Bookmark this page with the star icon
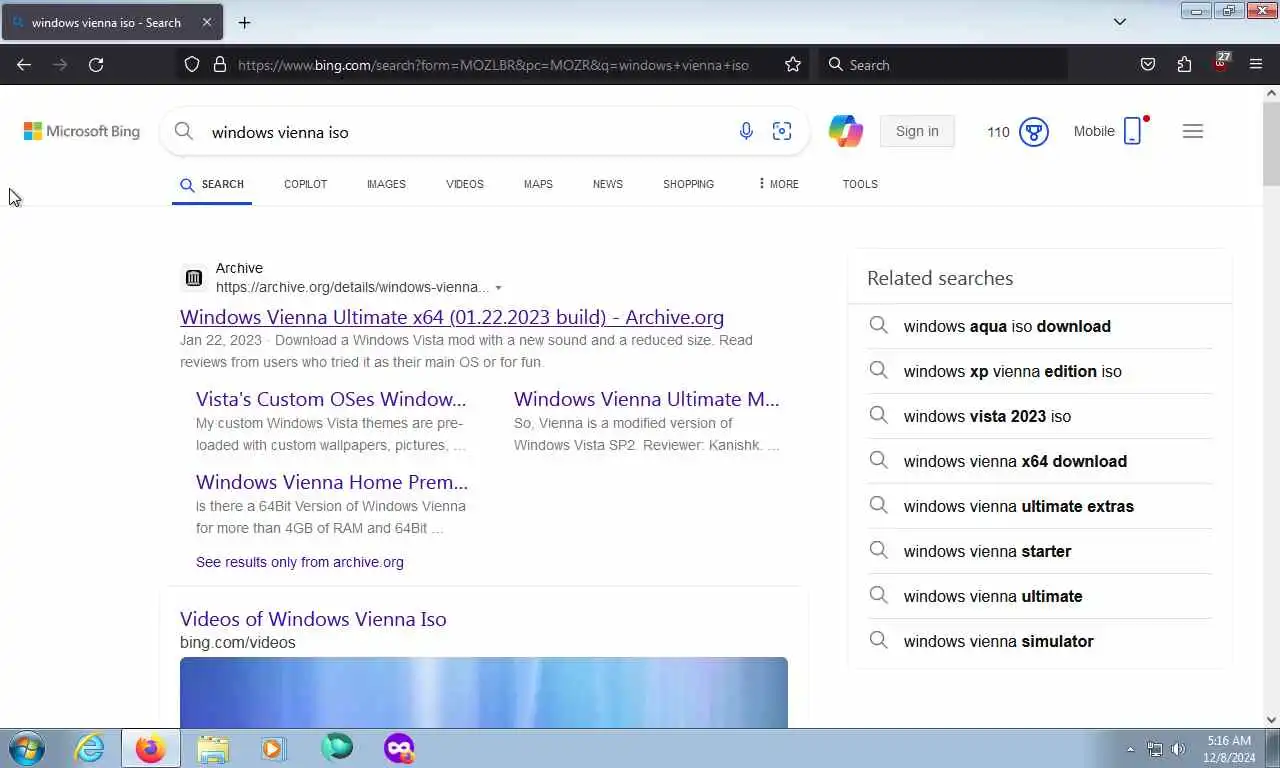Image resolution: width=1280 pixels, height=768 pixels. 793,65
